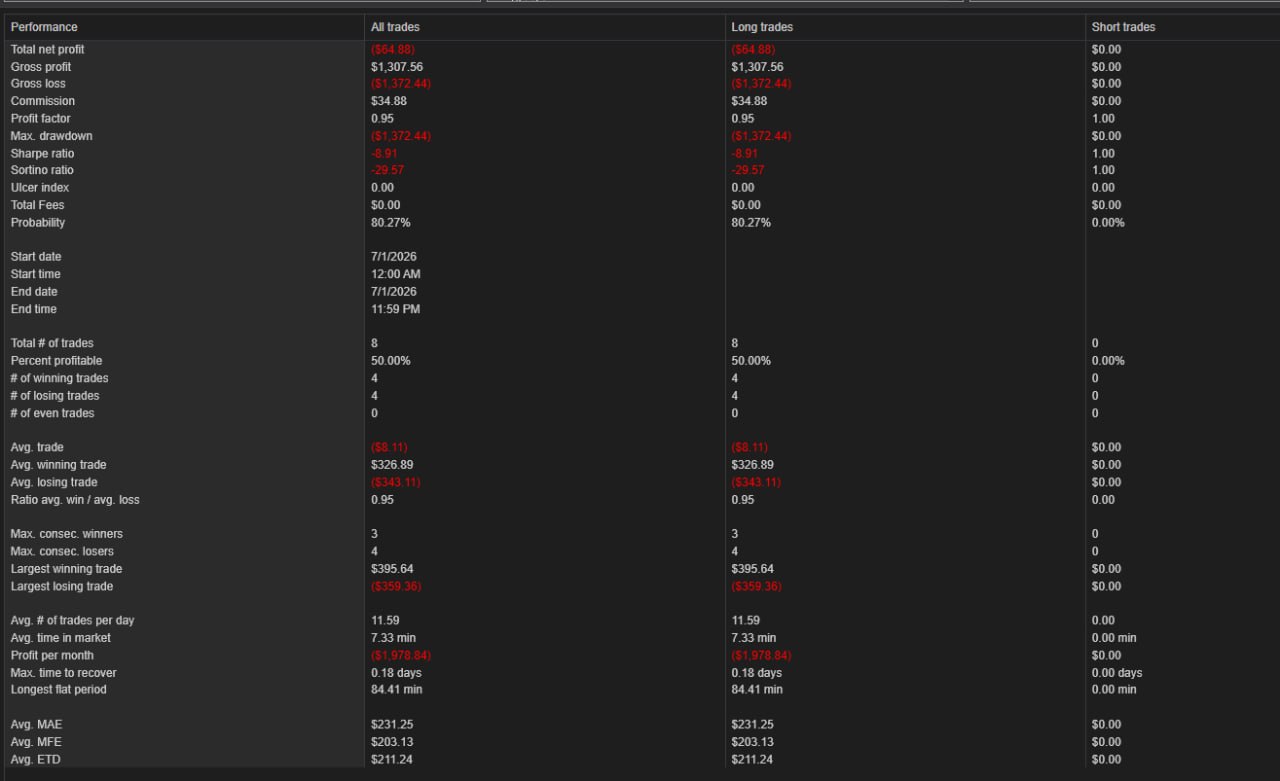Screen dimensions: 1280x781
Task: Click the Short trades column header
Action: click(x=1123, y=27)
